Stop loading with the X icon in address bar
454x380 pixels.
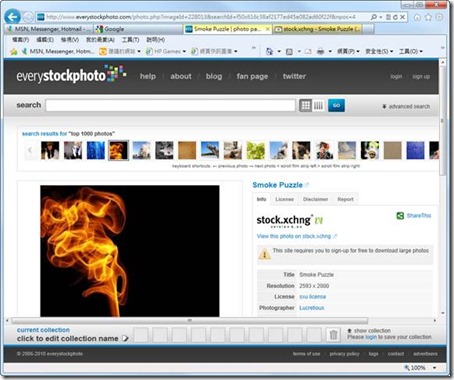point(402,17)
